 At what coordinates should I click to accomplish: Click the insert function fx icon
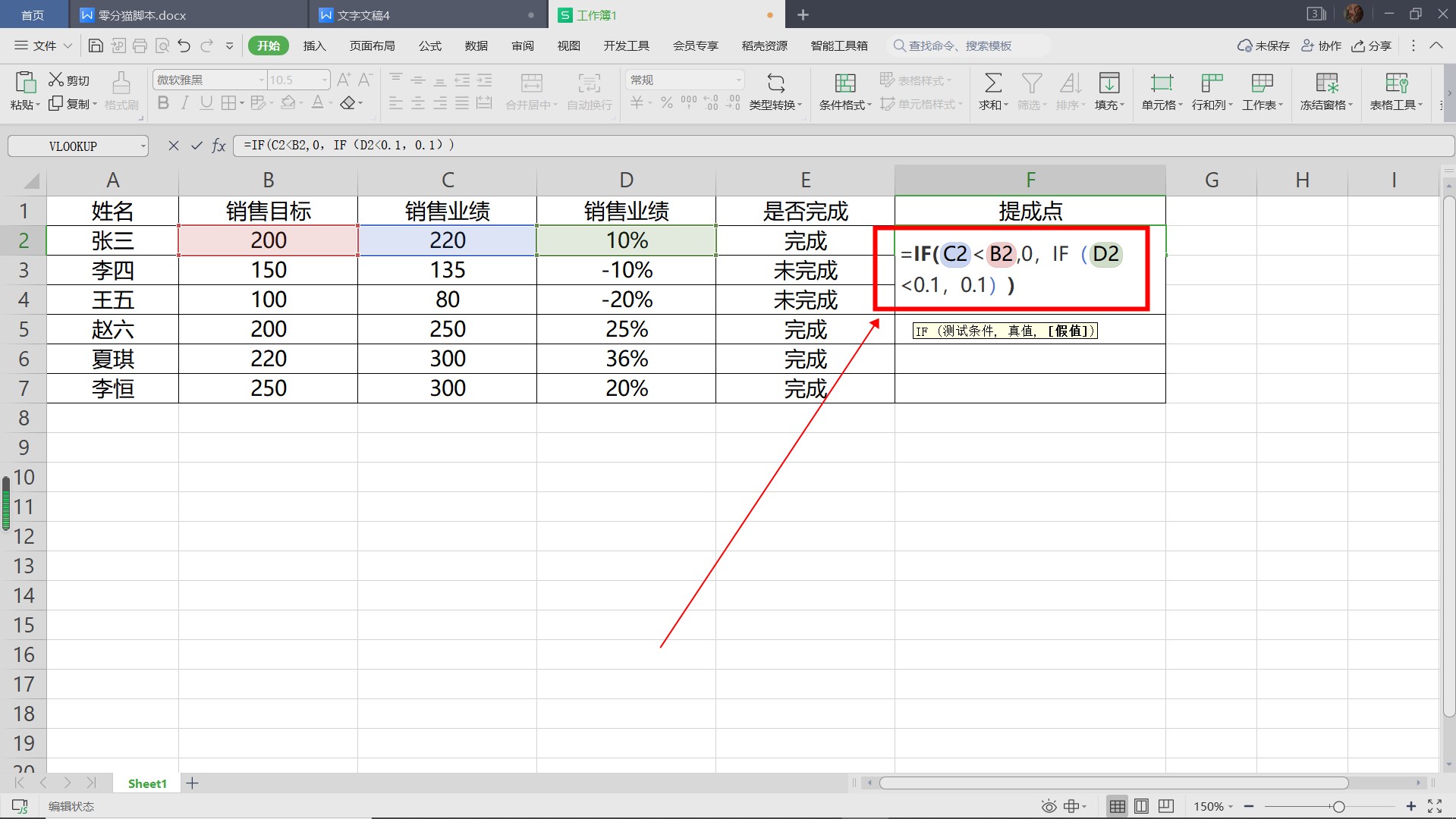point(219,146)
